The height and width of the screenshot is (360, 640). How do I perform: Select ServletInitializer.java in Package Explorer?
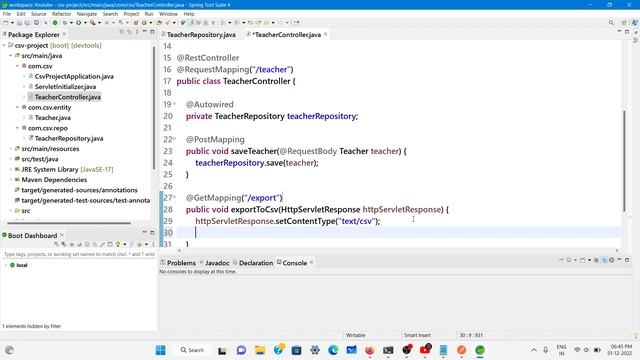tap(65, 87)
